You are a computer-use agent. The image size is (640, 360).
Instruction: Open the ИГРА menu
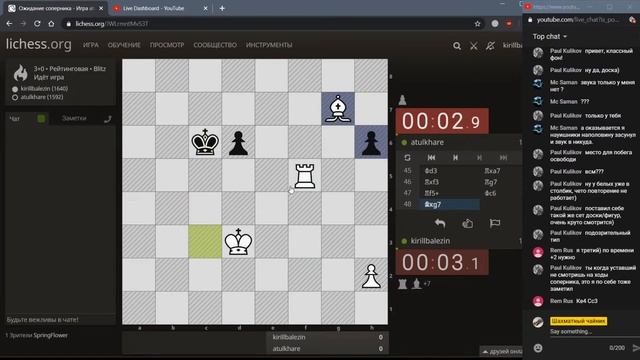coord(91,45)
